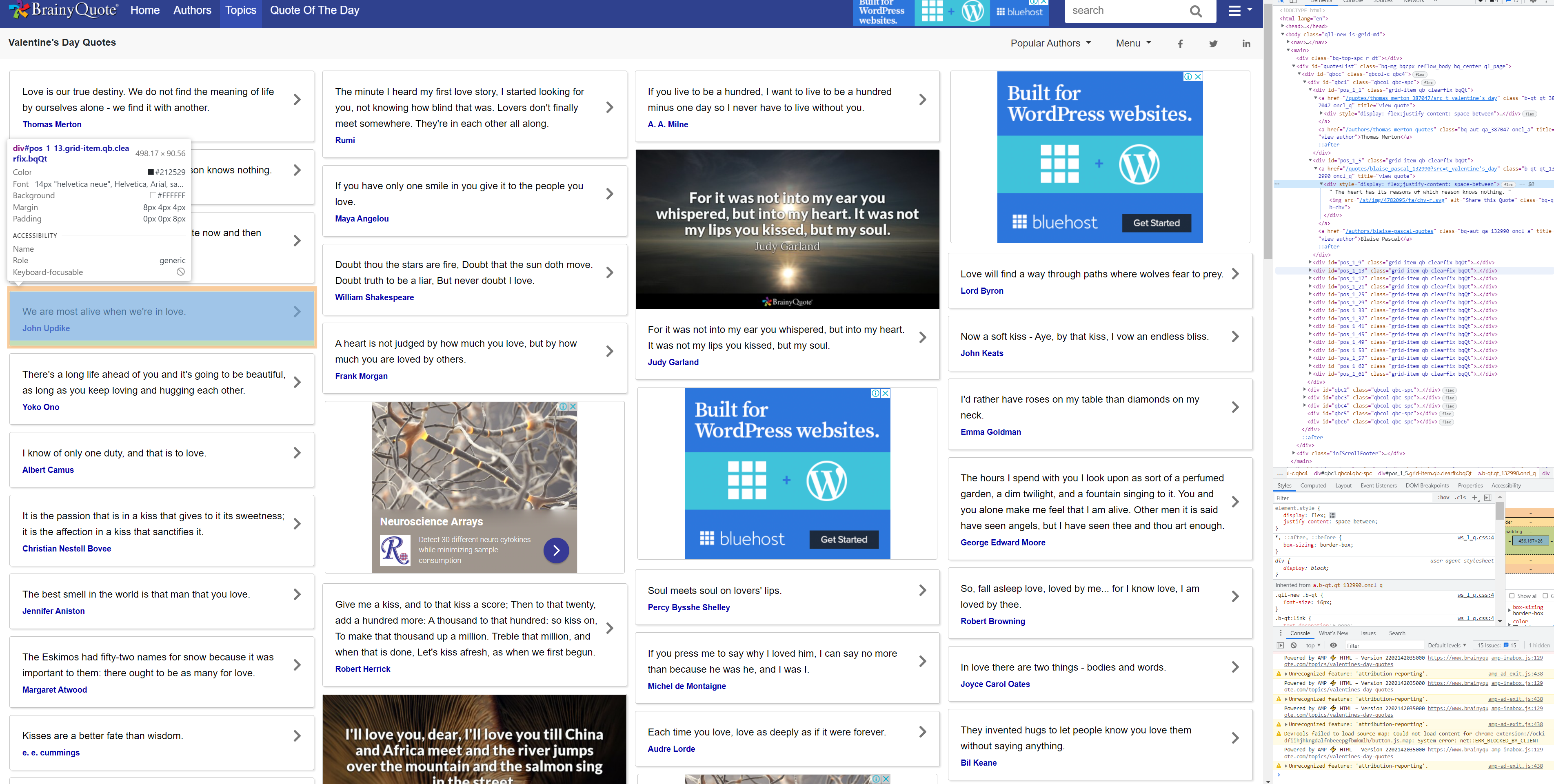Share page via Facebook icon

coord(1180,43)
